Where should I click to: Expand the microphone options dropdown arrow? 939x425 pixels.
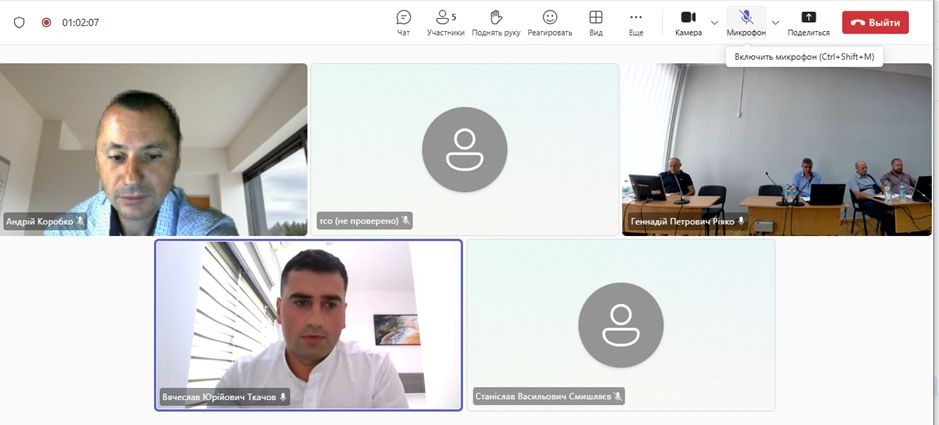pos(775,22)
